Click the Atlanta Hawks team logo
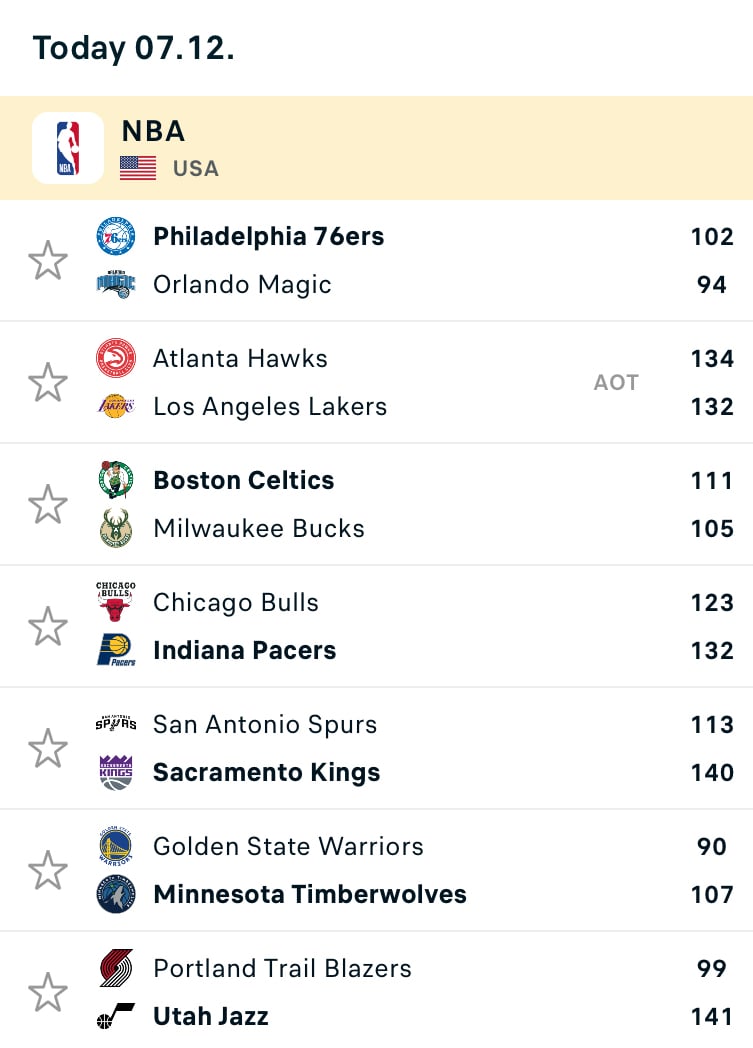753x1048 pixels. click(116, 358)
